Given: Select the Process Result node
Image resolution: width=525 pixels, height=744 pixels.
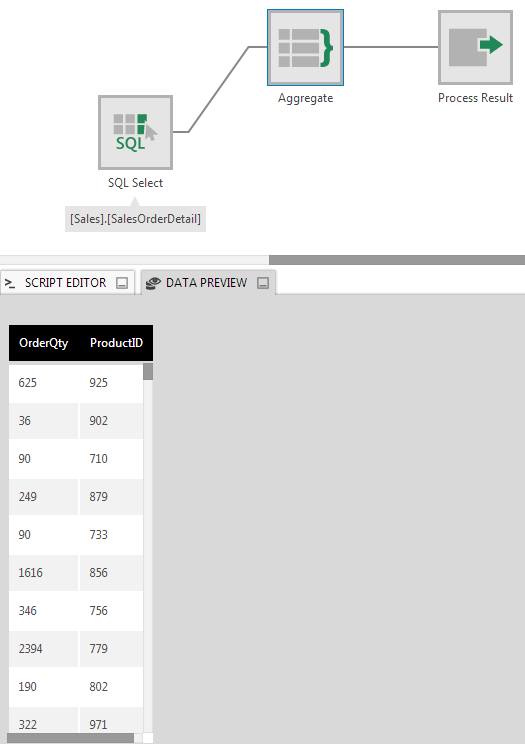Looking at the screenshot, I should 475,47.
